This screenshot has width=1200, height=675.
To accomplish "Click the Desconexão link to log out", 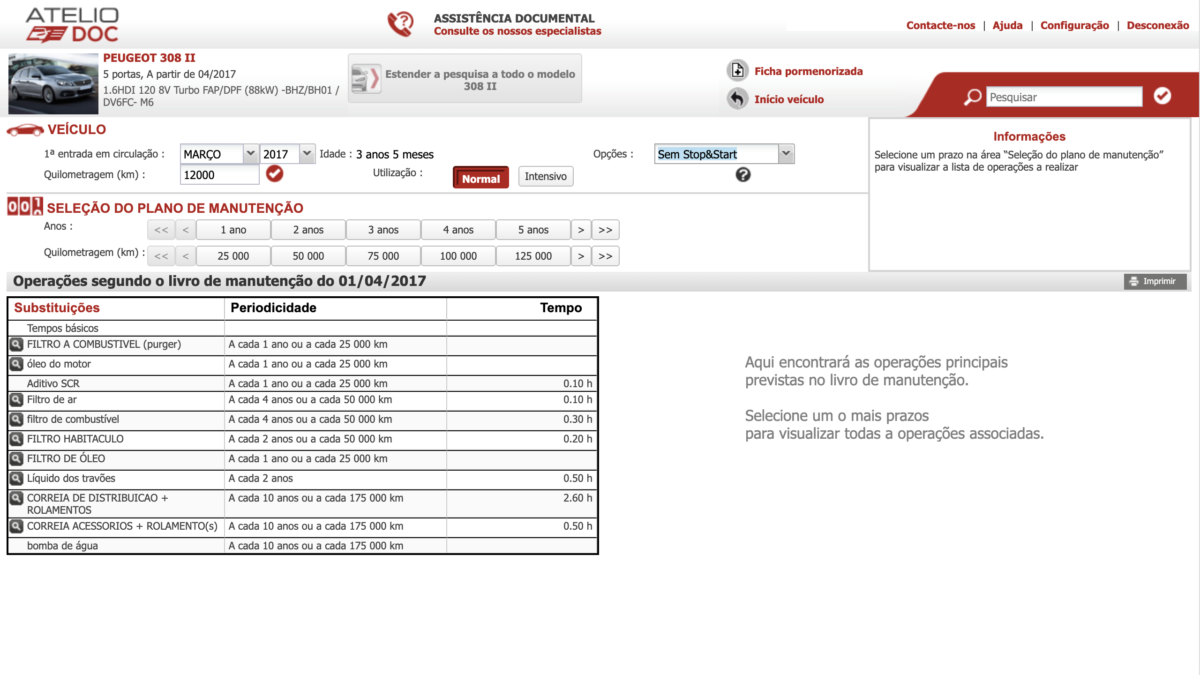I will coord(1157,25).
